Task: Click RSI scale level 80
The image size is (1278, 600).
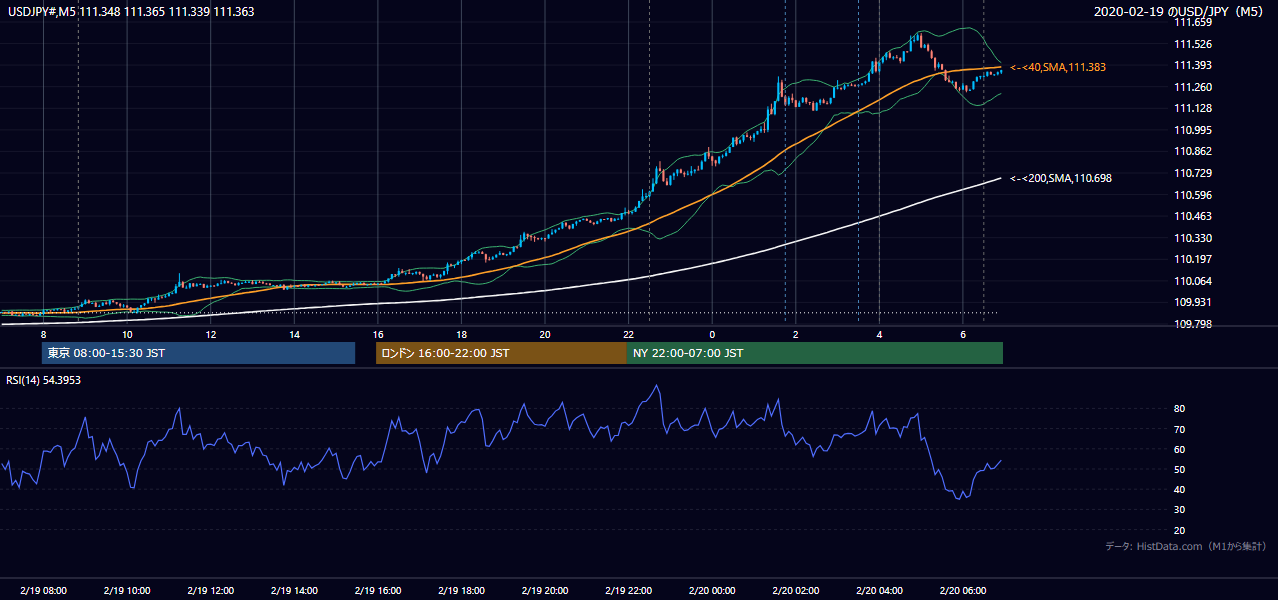Action: (x=1179, y=409)
